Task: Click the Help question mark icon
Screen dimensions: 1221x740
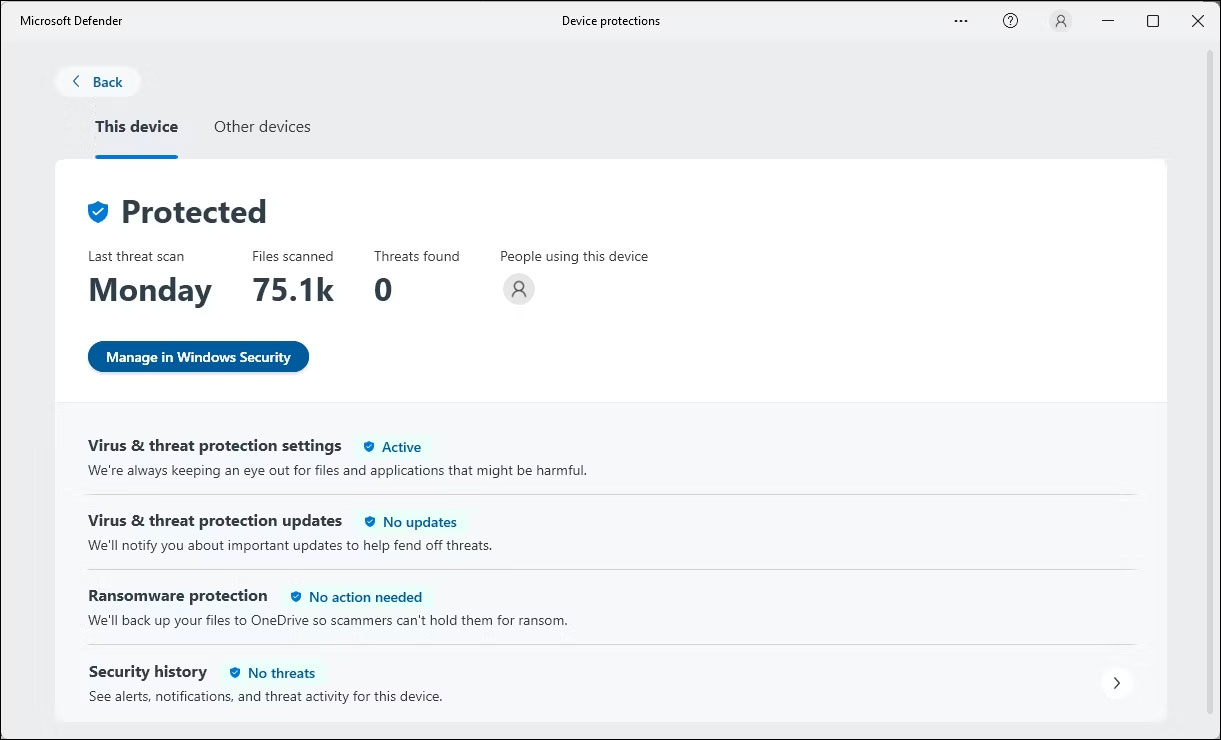Action: tap(1010, 20)
